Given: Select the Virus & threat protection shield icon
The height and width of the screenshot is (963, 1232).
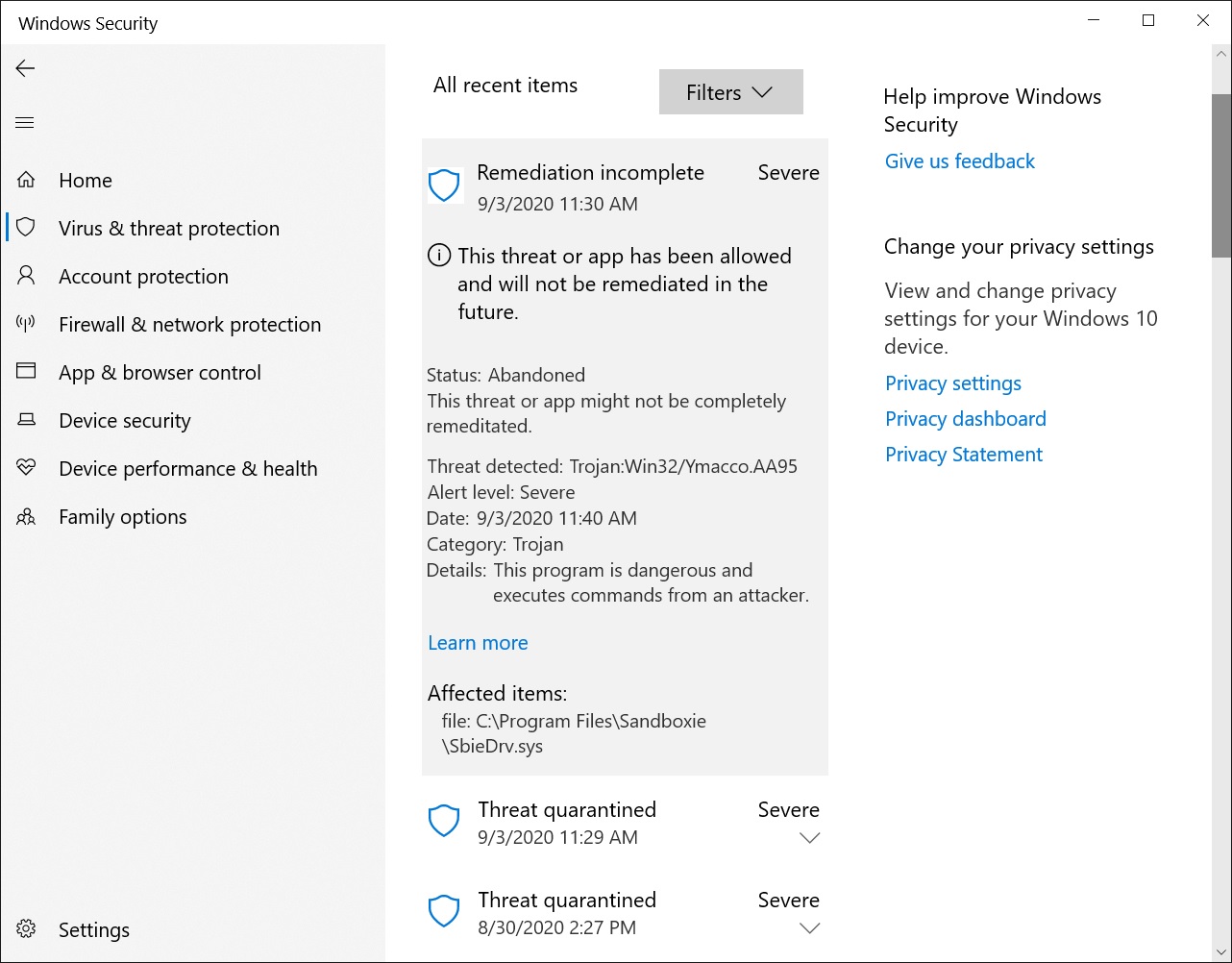Looking at the screenshot, I should [x=26, y=228].
